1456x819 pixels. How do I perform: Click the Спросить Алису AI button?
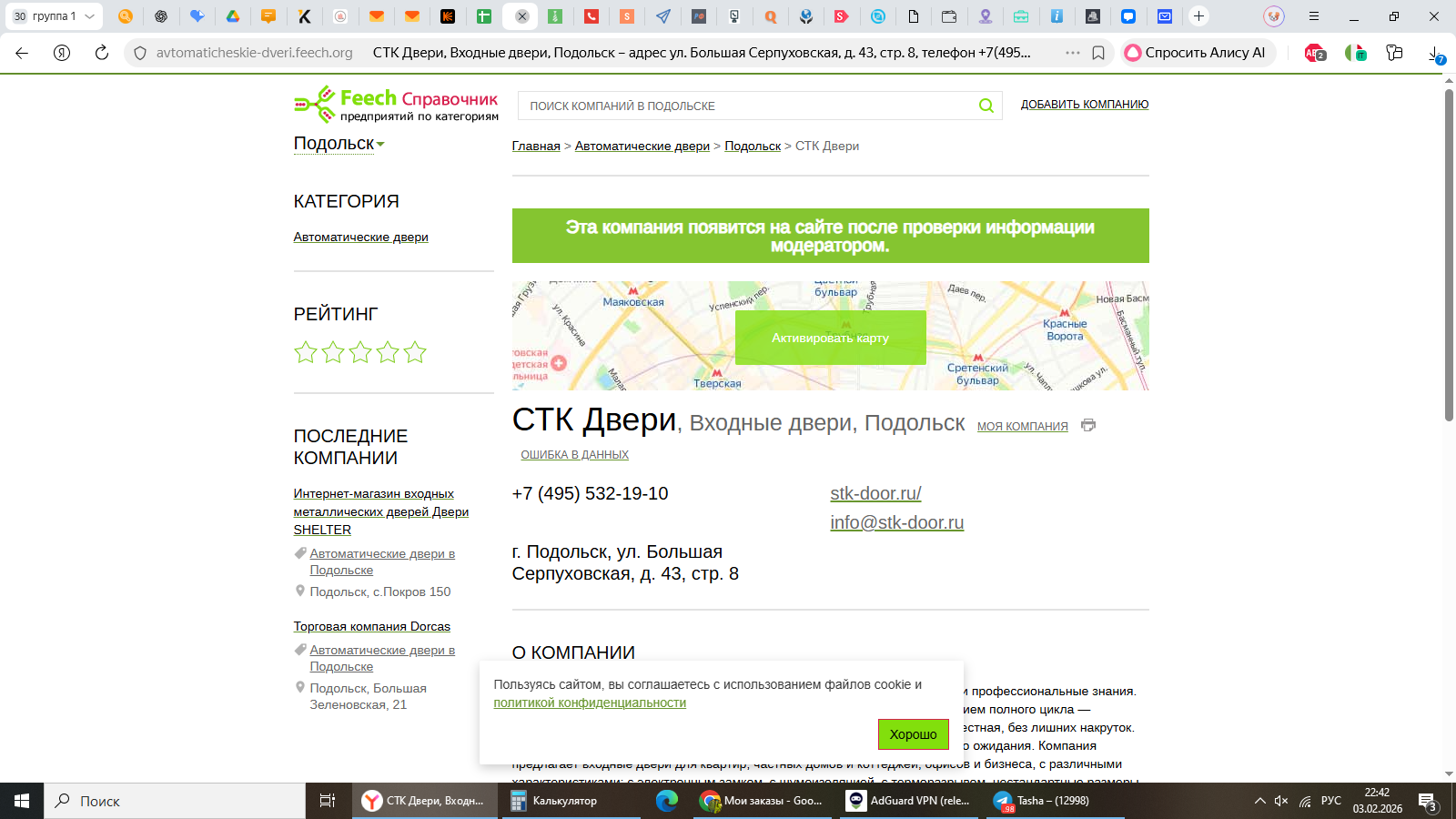click(x=1198, y=53)
